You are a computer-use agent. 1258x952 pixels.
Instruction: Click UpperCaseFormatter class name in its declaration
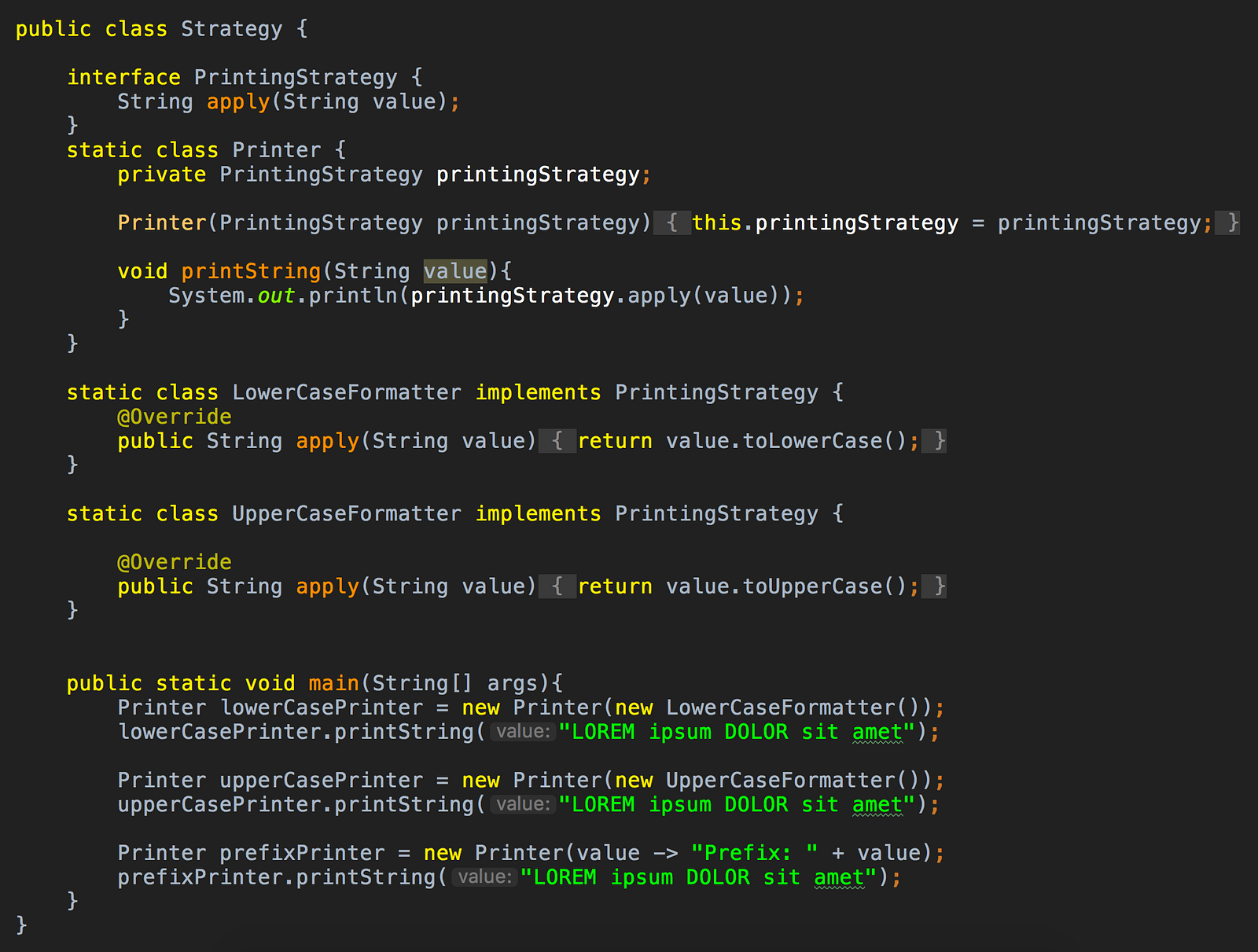[x=347, y=514]
